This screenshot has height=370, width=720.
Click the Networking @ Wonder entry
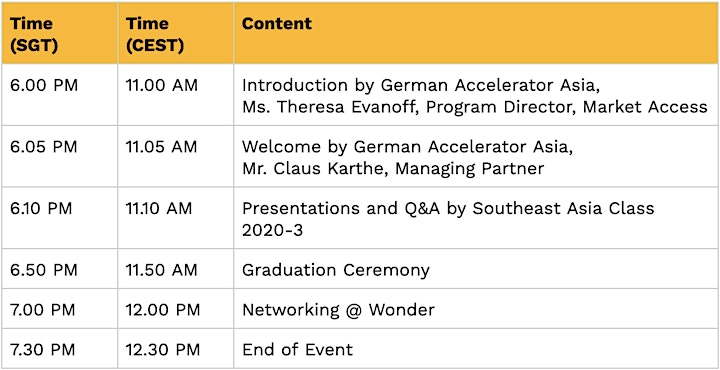coord(338,310)
